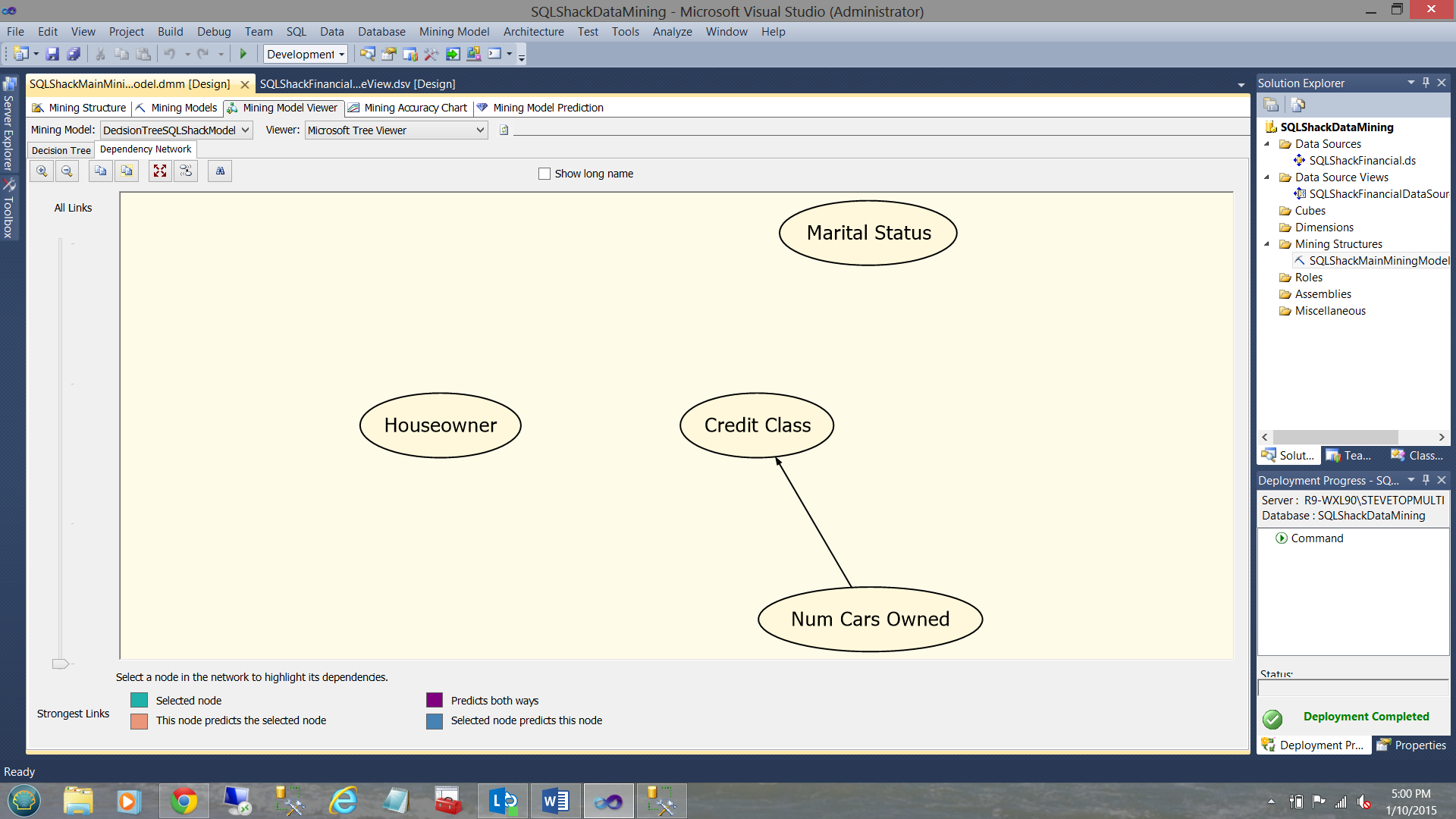The image size is (1456, 819).
Task: Click the green Start debugging arrow
Action: (243, 54)
